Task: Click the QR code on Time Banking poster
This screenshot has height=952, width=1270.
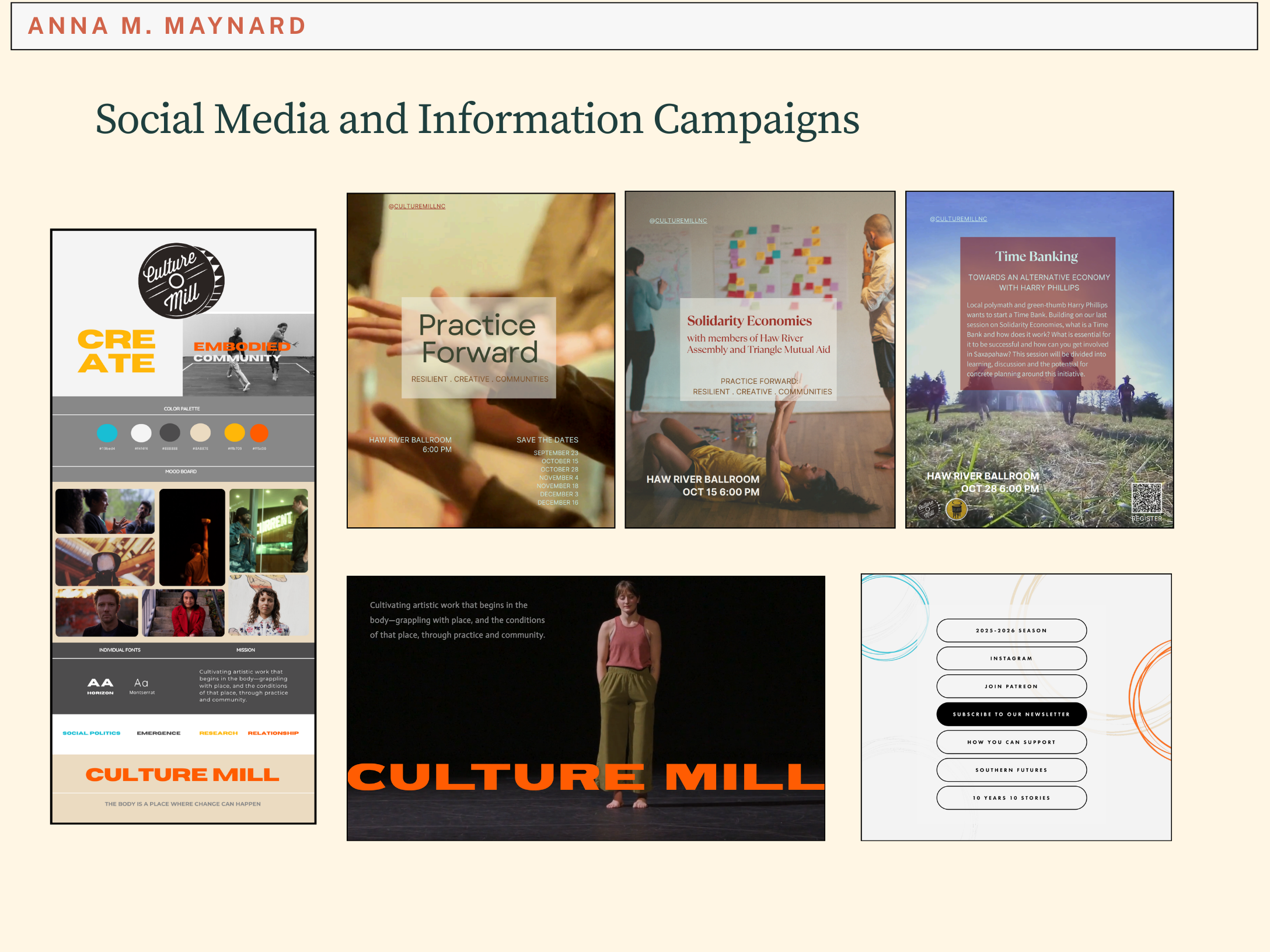Action: coord(1146,498)
